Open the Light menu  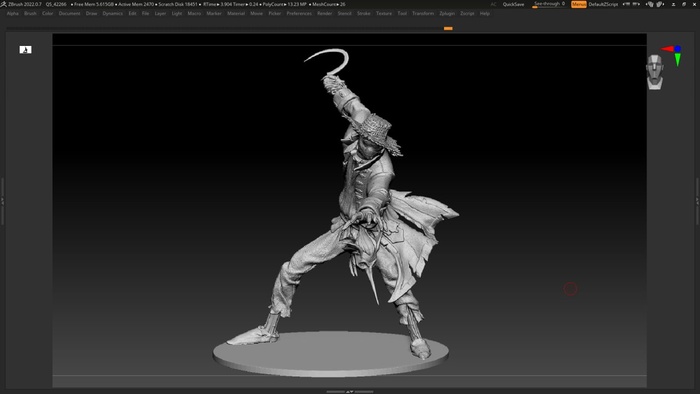tap(177, 13)
